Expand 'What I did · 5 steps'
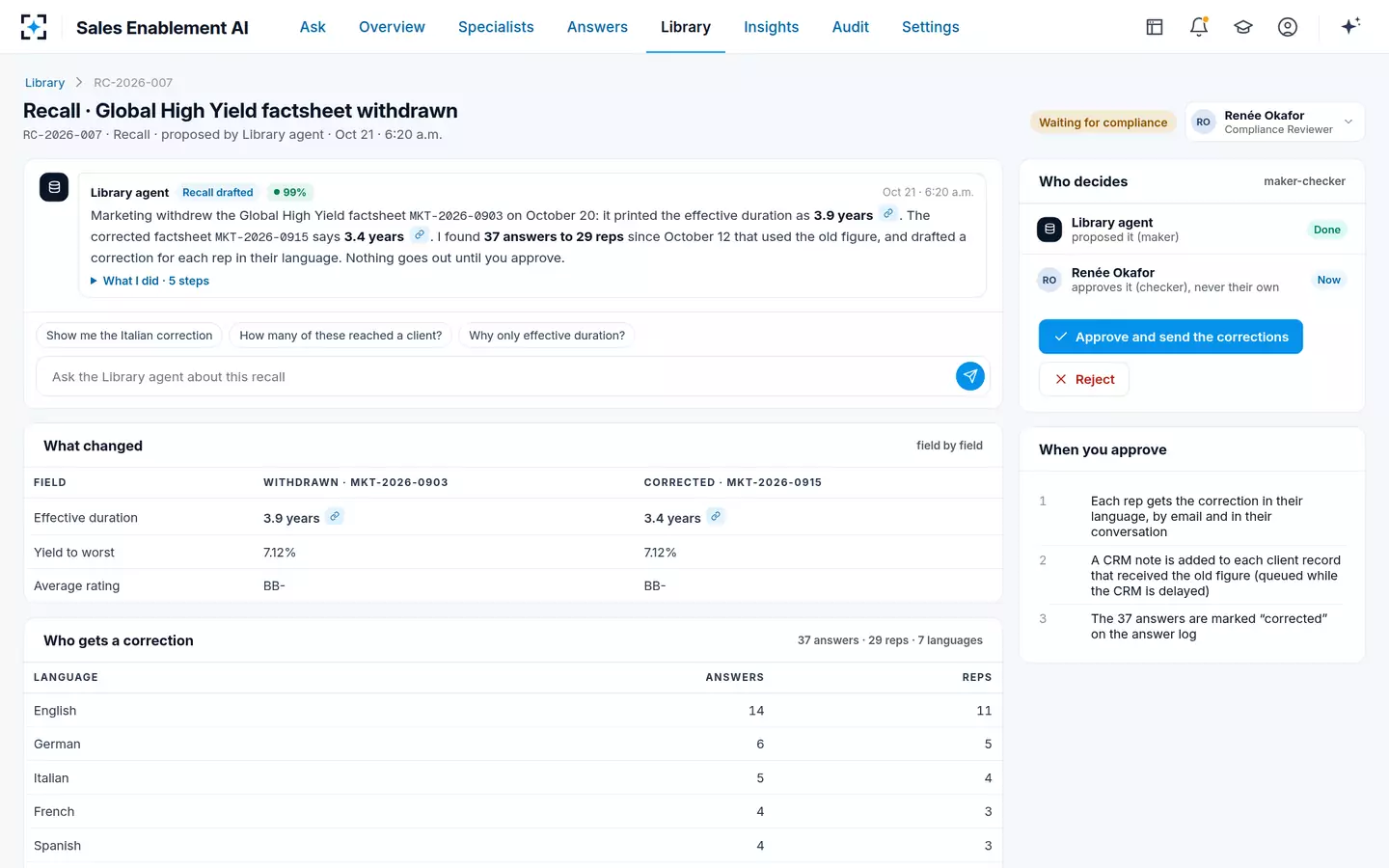Image resolution: width=1389 pixels, height=868 pixels. tap(150, 281)
